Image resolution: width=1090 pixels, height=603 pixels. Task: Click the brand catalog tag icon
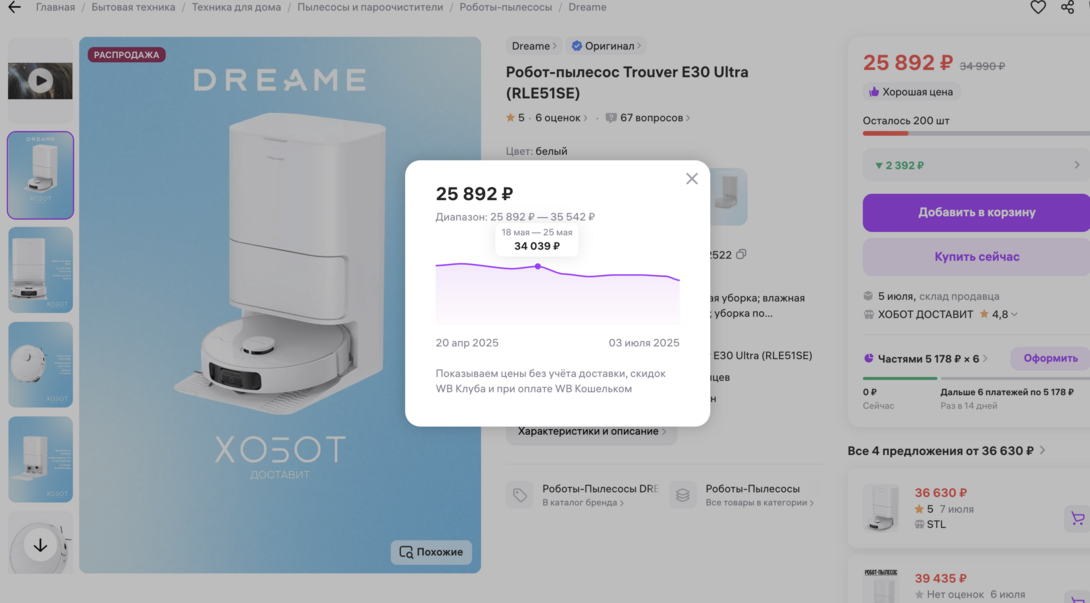coord(519,495)
